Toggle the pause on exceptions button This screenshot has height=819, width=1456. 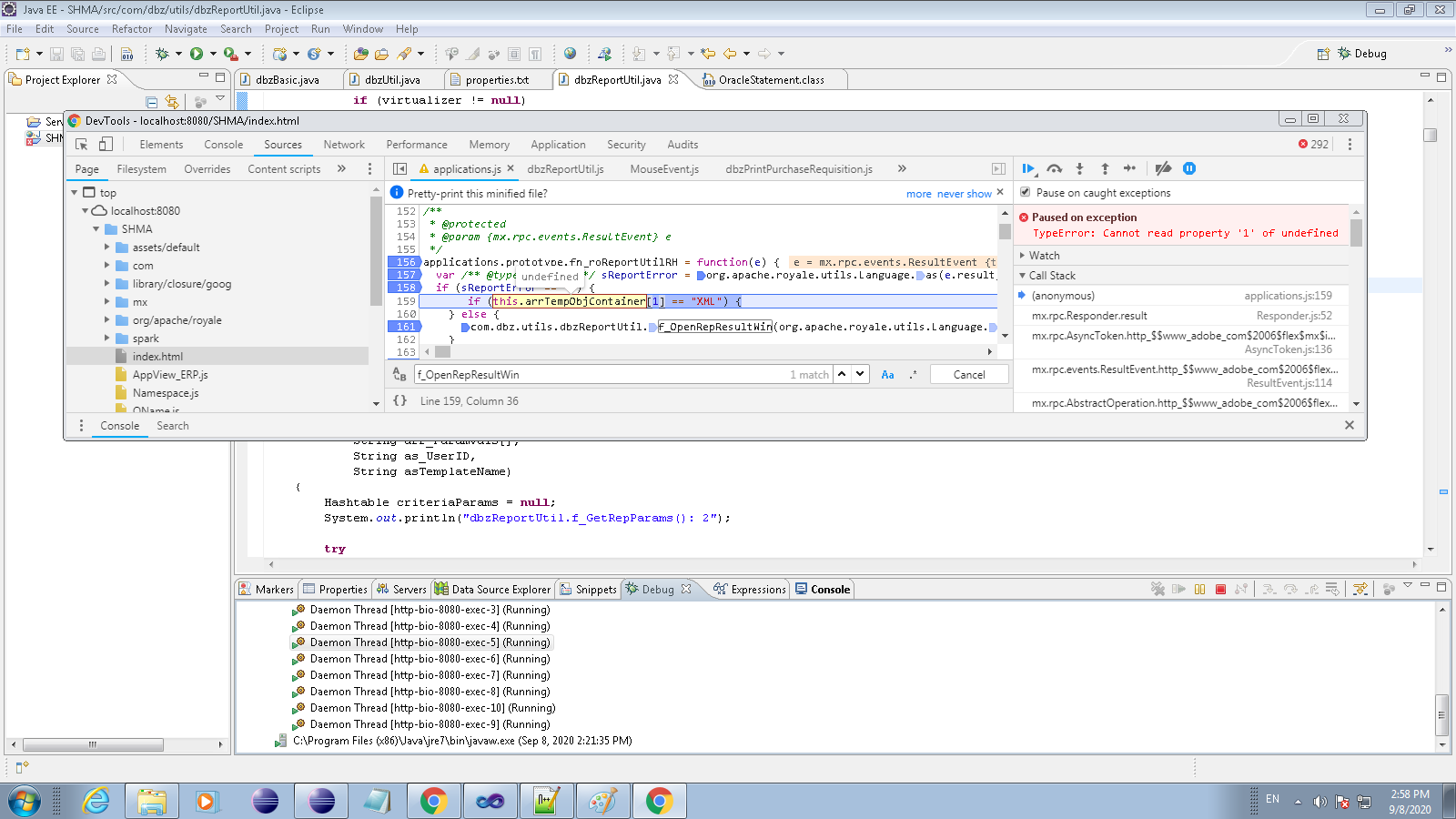[x=1188, y=168]
